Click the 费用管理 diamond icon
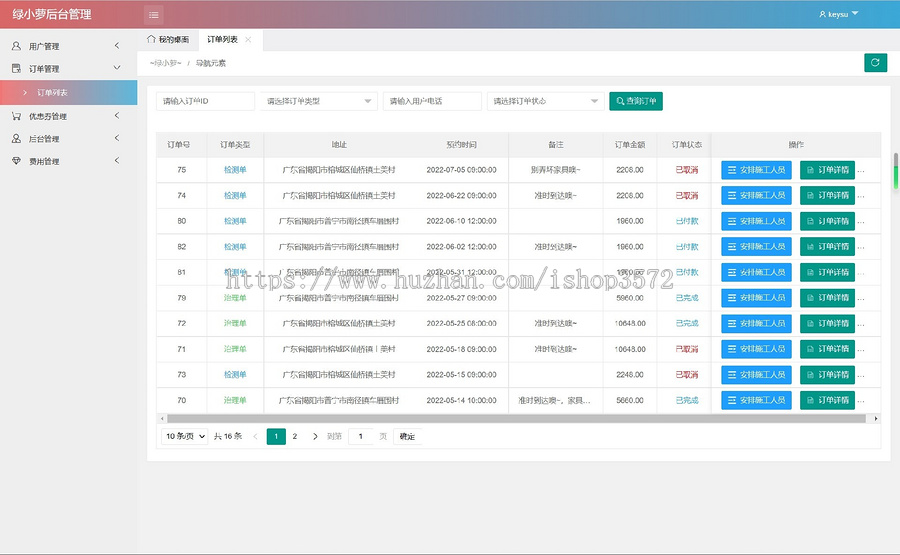This screenshot has width=900, height=555. point(16,161)
